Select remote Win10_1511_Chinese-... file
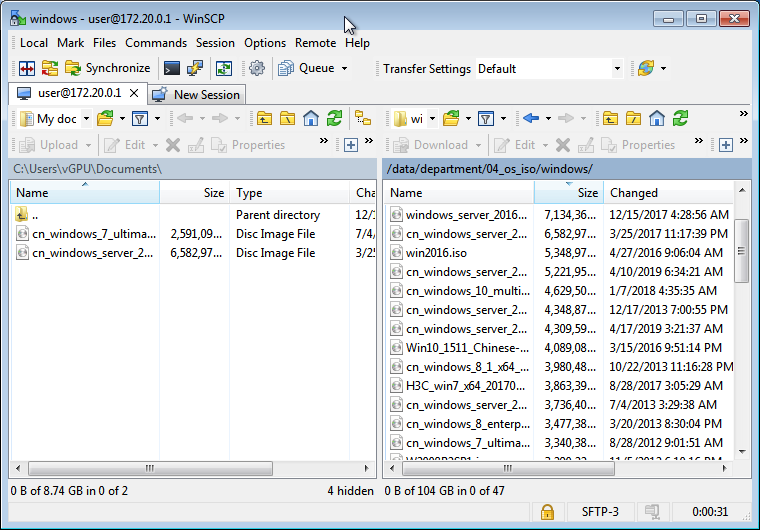760x530 pixels. click(x=560, y=348)
